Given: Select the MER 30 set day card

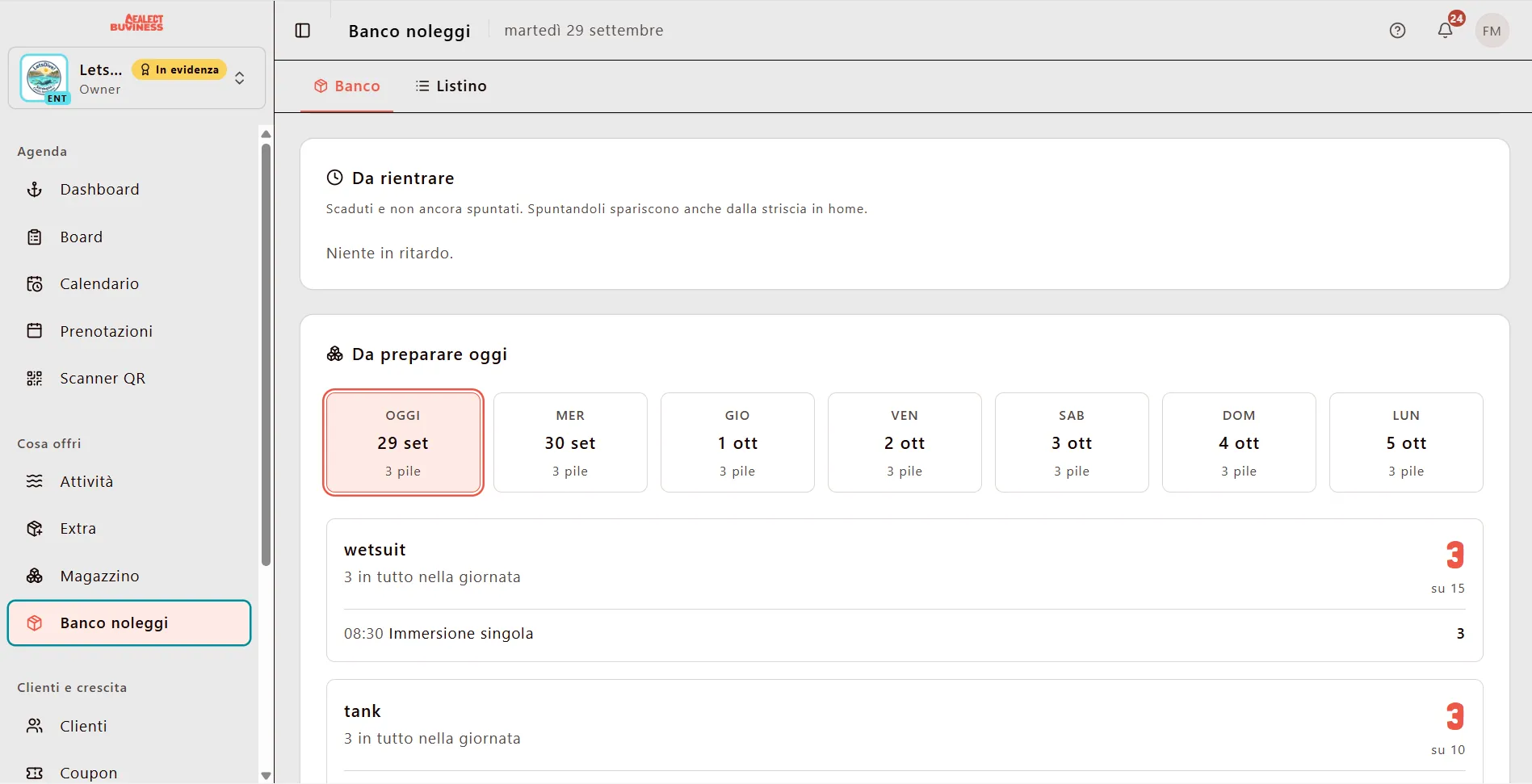Looking at the screenshot, I should coord(570,442).
